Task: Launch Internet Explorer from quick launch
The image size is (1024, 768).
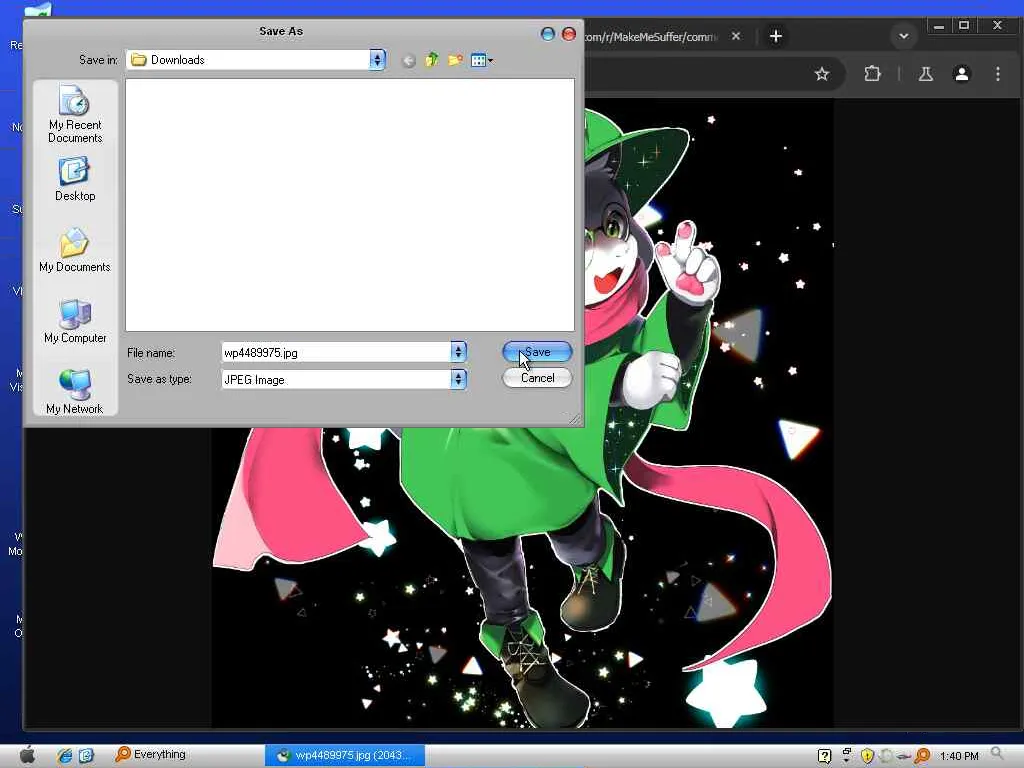Action: click(x=64, y=756)
